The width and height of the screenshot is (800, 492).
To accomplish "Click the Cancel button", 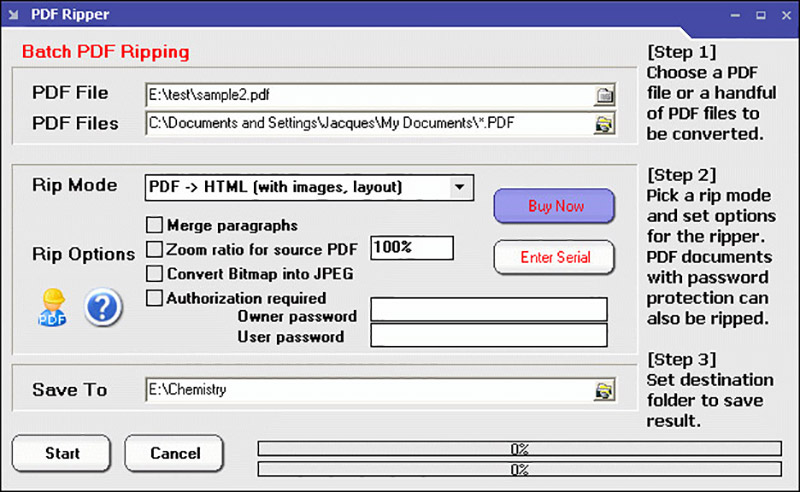I will [175, 453].
